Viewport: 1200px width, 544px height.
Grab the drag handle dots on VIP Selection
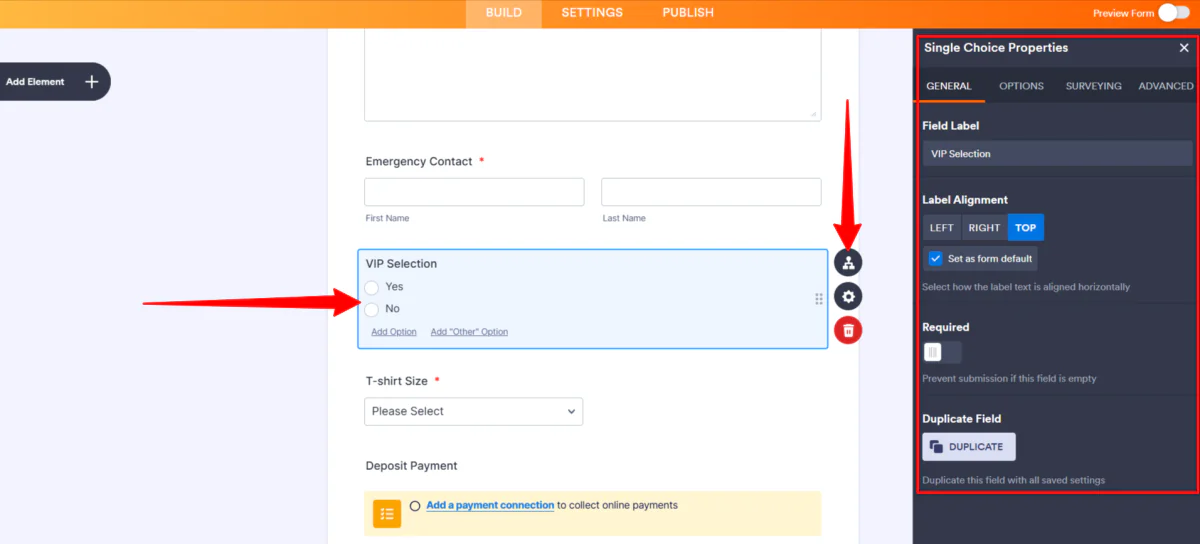click(819, 298)
